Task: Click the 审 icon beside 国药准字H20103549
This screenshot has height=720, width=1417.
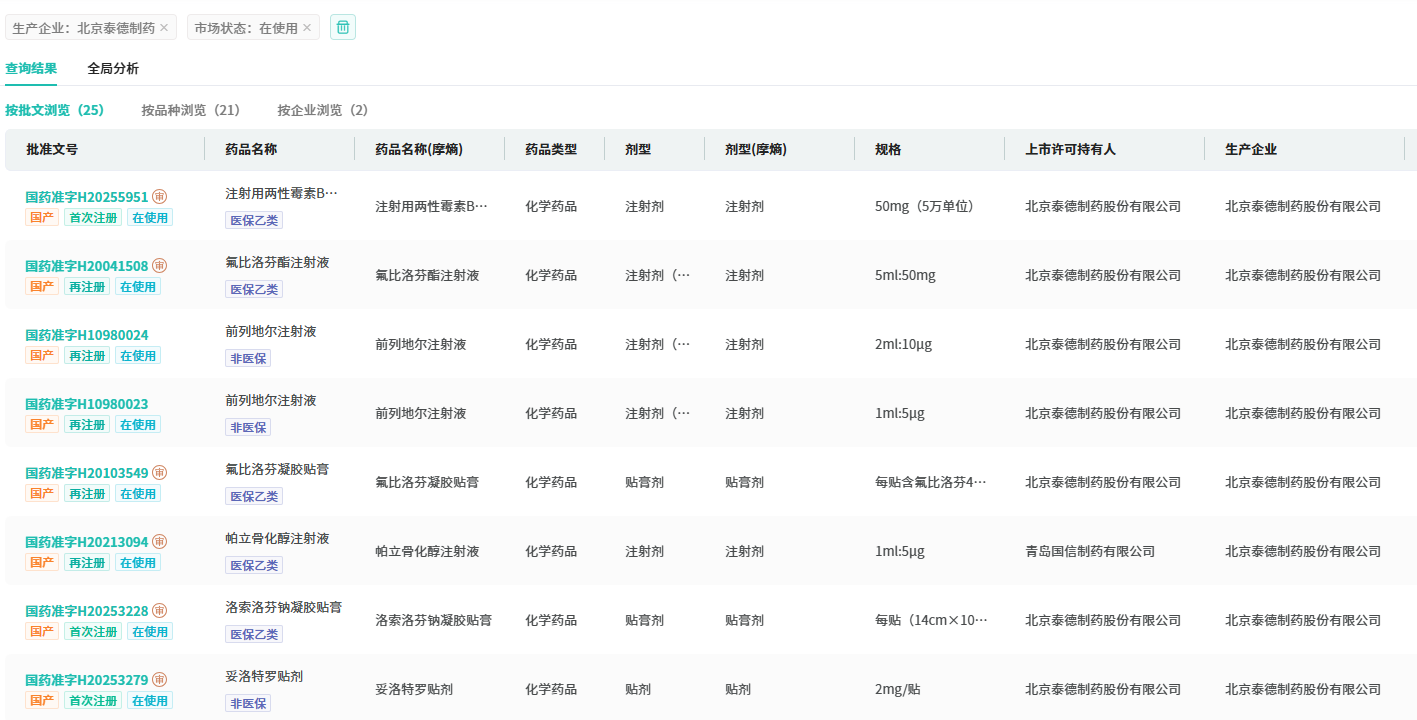Action: 159,473
